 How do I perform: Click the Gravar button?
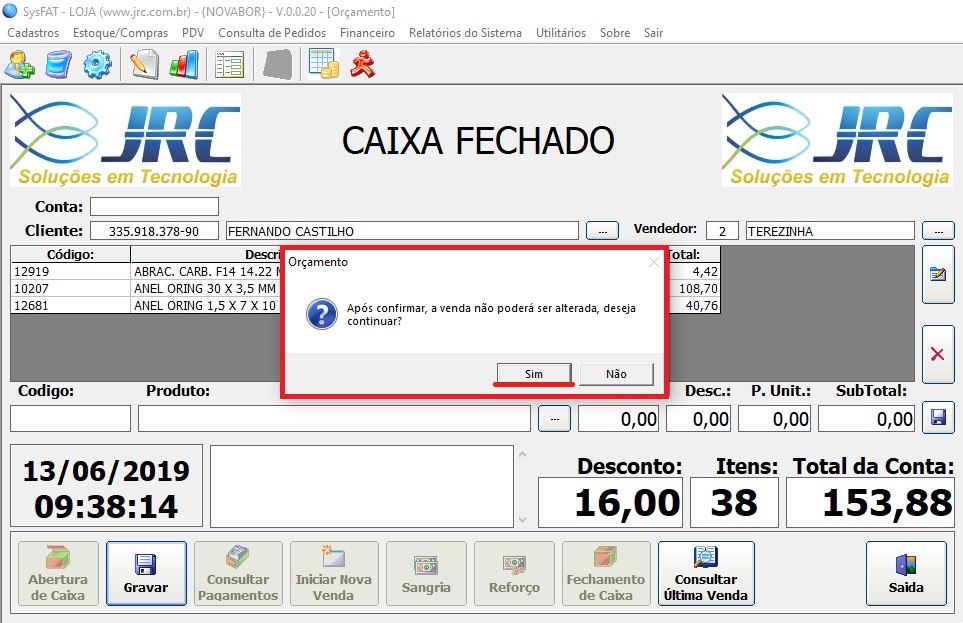146,573
